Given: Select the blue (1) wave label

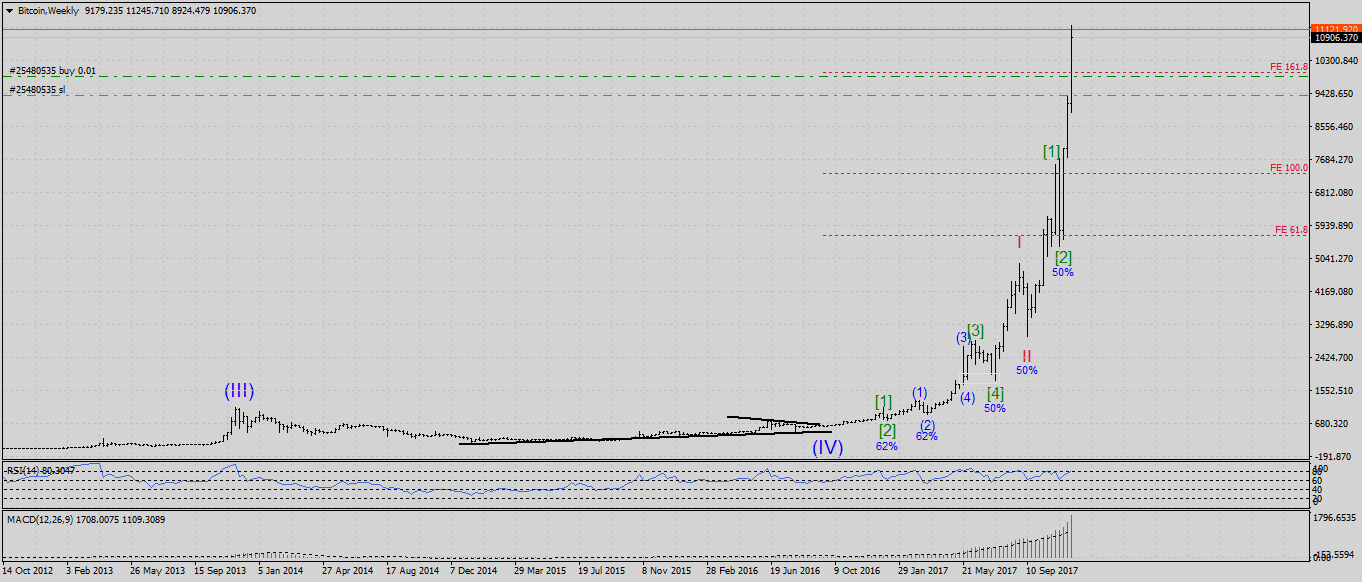Looking at the screenshot, I should [920, 393].
